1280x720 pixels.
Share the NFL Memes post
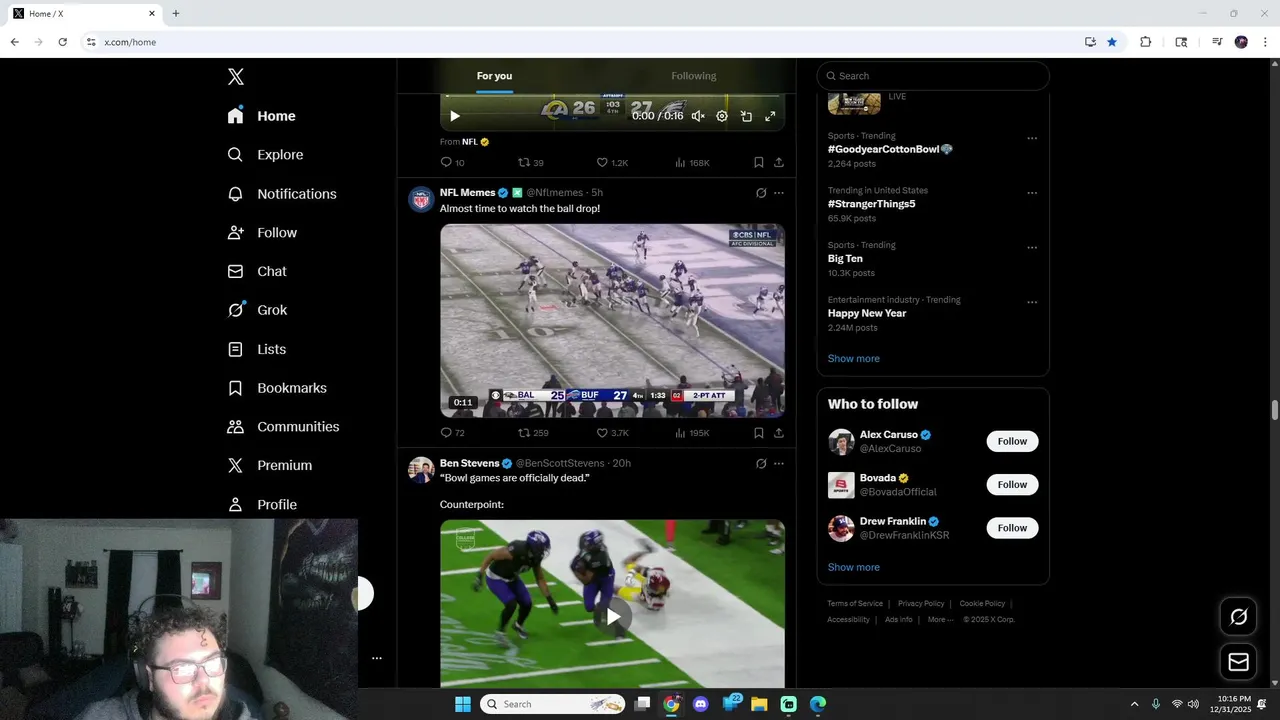[x=779, y=433]
